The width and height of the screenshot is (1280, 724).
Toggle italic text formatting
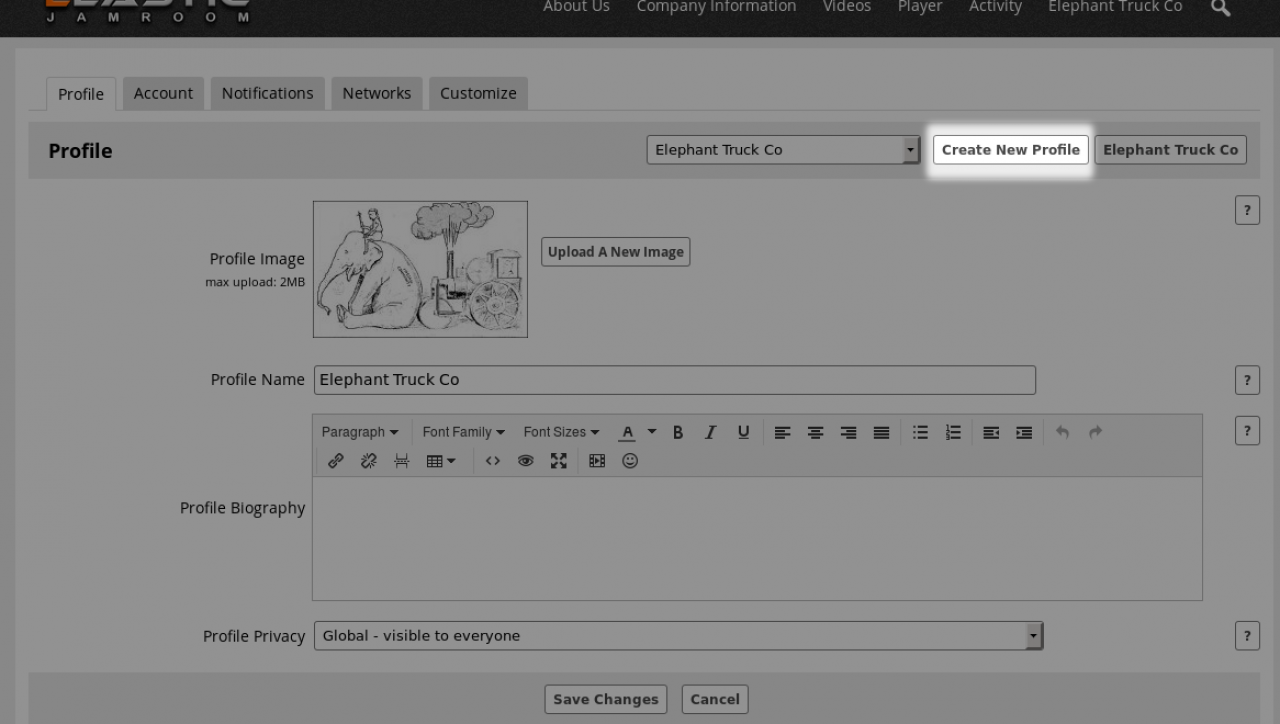click(710, 432)
